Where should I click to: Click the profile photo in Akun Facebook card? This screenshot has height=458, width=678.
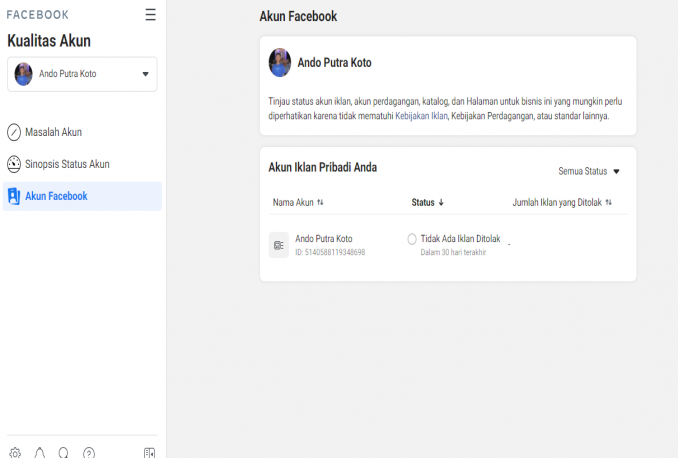(x=280, y=62)
